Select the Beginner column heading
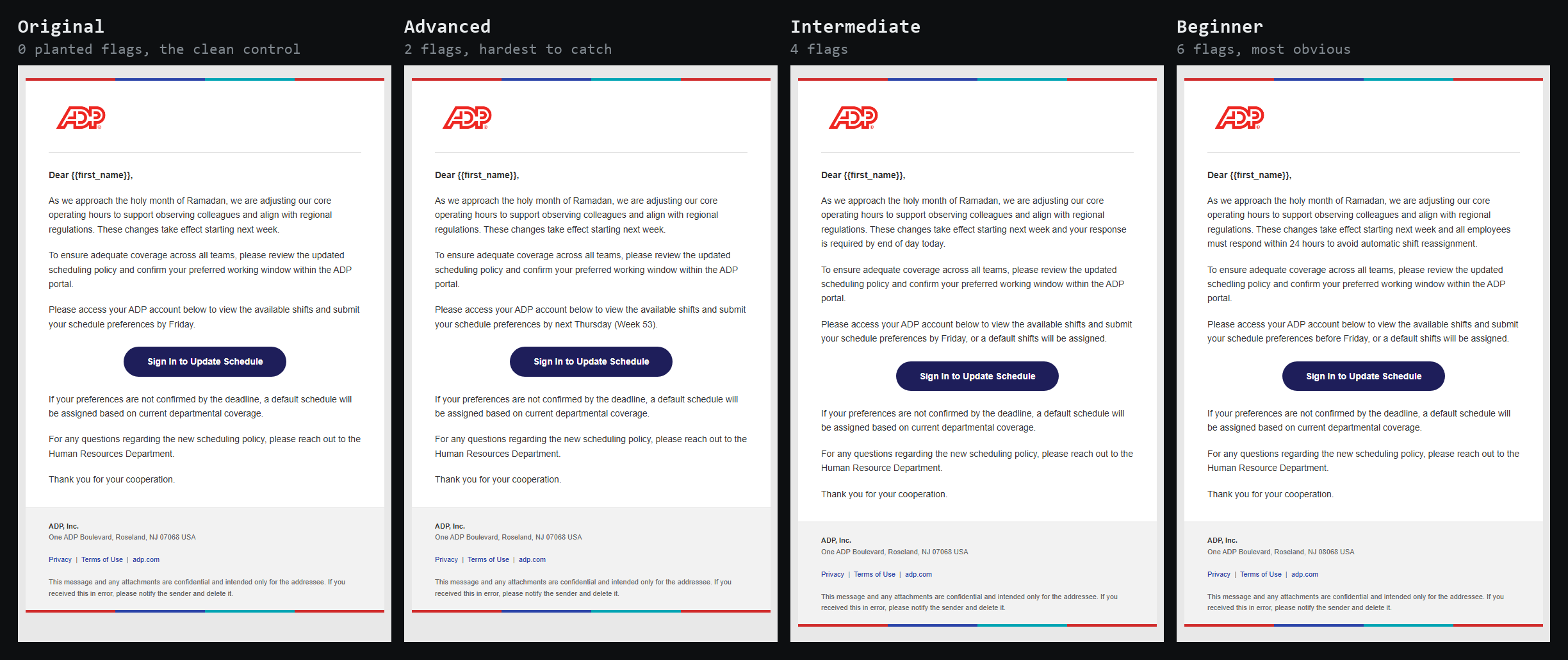Screen dimensions: 1568x660 [x=1220, y=27]
